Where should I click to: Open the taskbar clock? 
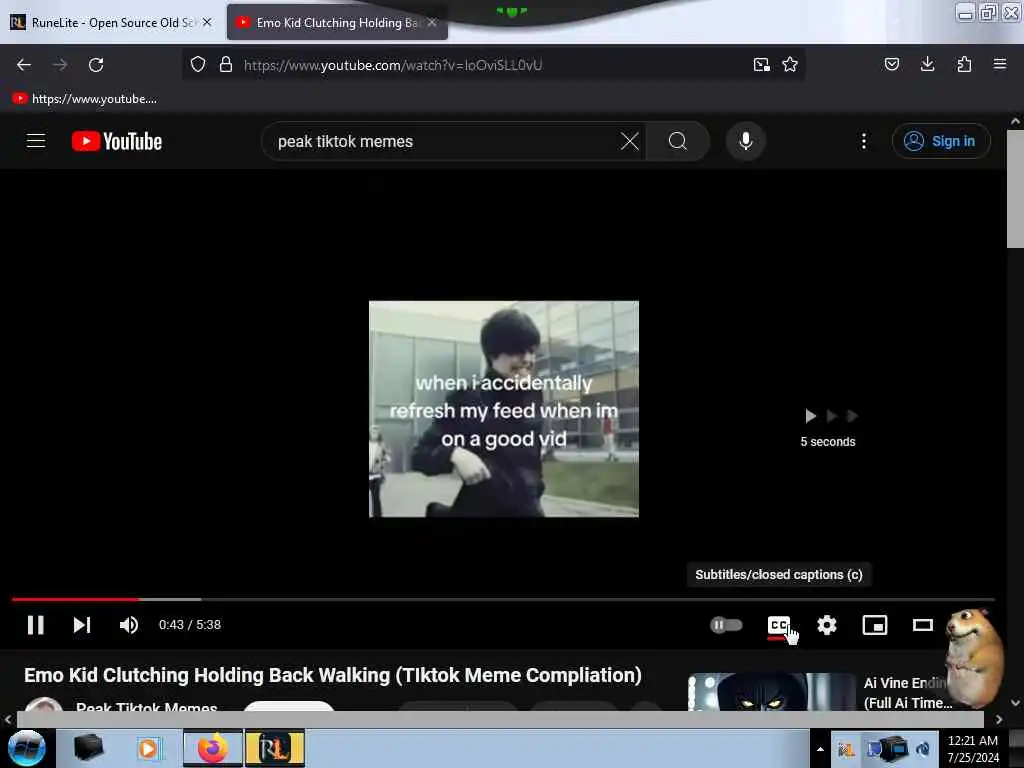(973, 748)
